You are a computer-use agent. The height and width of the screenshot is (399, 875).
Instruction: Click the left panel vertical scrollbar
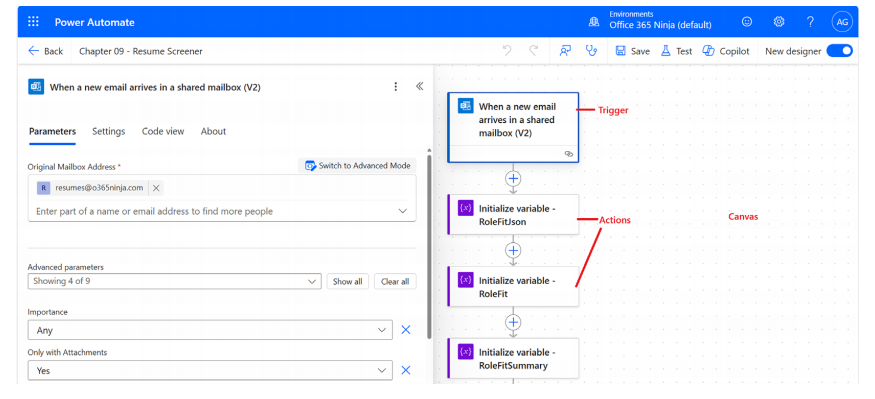pyautogui.click(x=429, y=246)
